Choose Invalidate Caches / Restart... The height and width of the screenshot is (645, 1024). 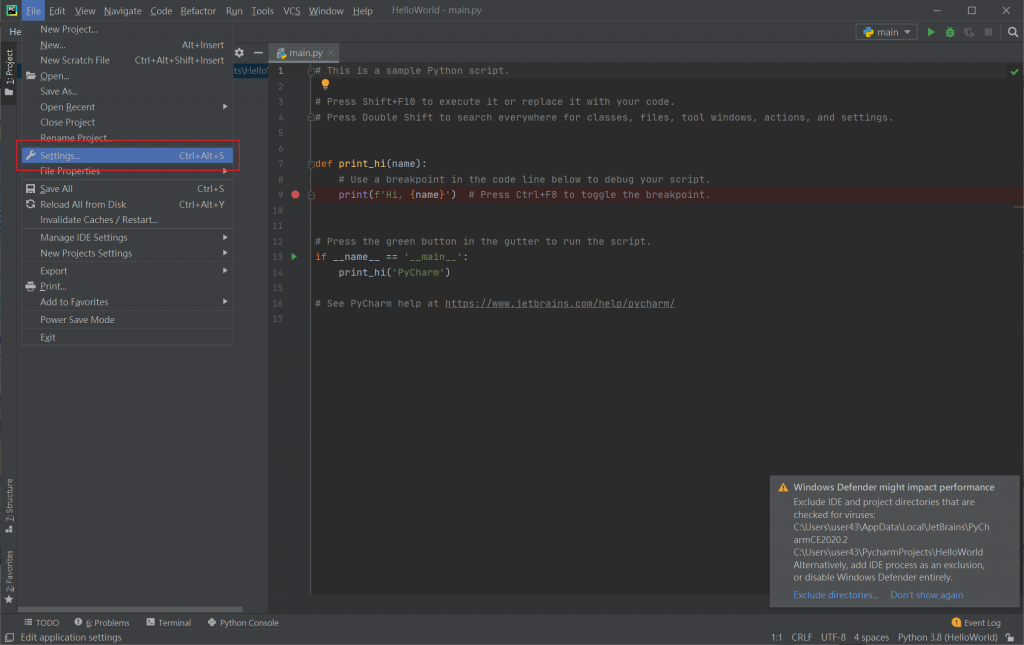click(x=128, y=220)
